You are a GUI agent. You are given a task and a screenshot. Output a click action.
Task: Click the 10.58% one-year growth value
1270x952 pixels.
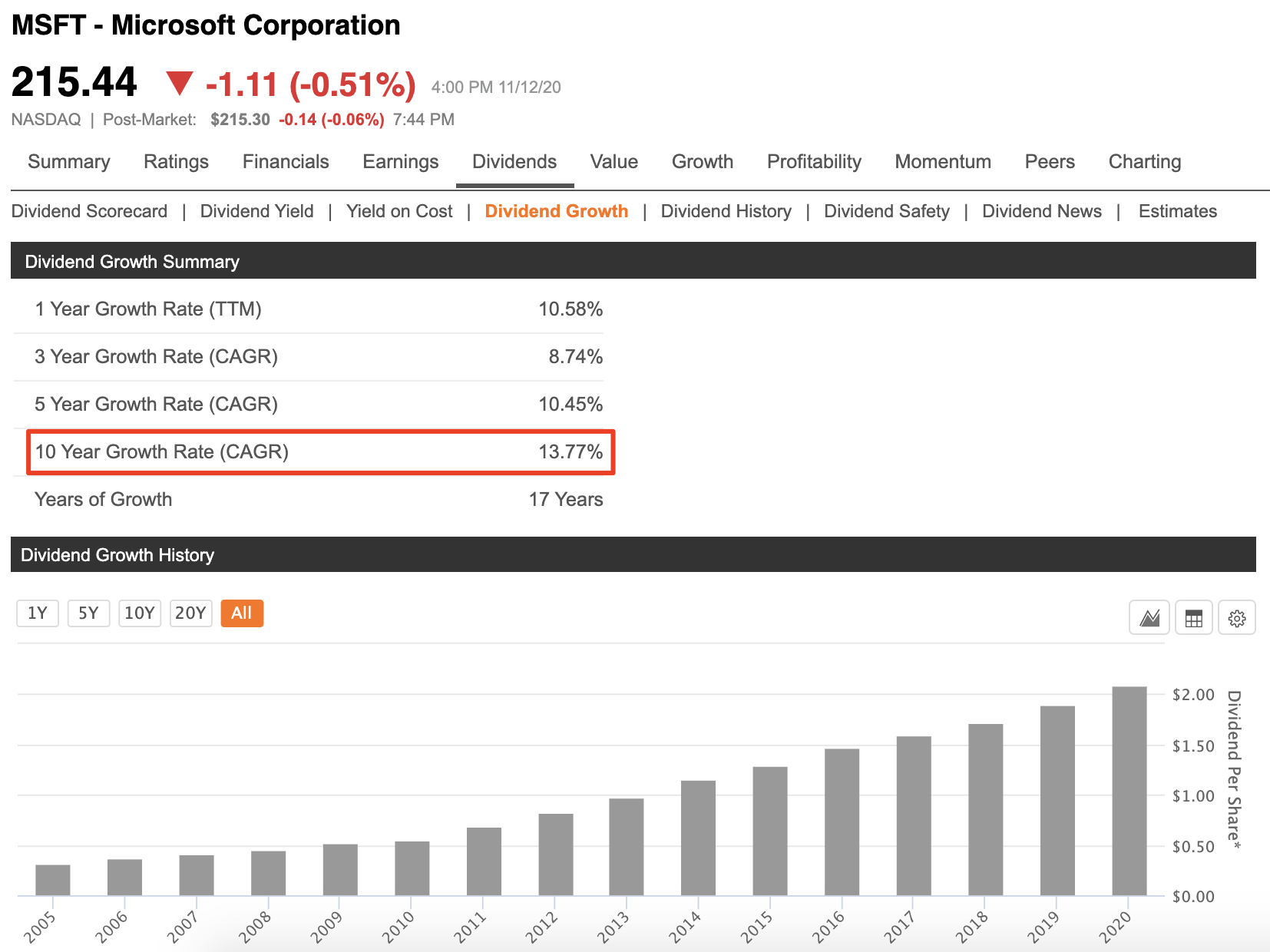click(x=571, y=309)
